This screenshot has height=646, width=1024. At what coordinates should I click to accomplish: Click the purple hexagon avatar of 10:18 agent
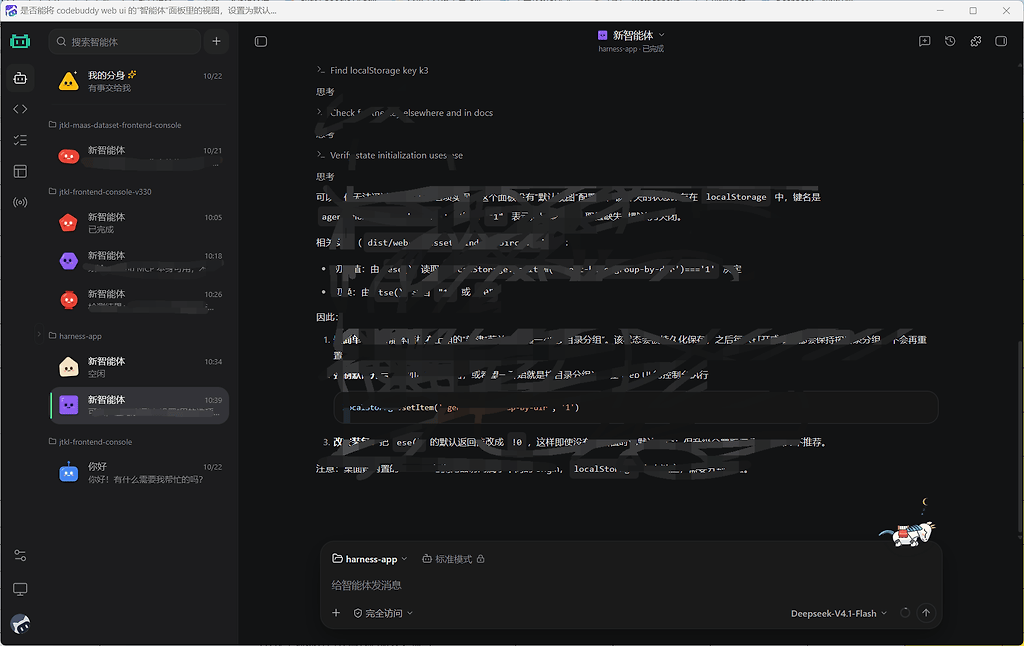coord(69,261)
